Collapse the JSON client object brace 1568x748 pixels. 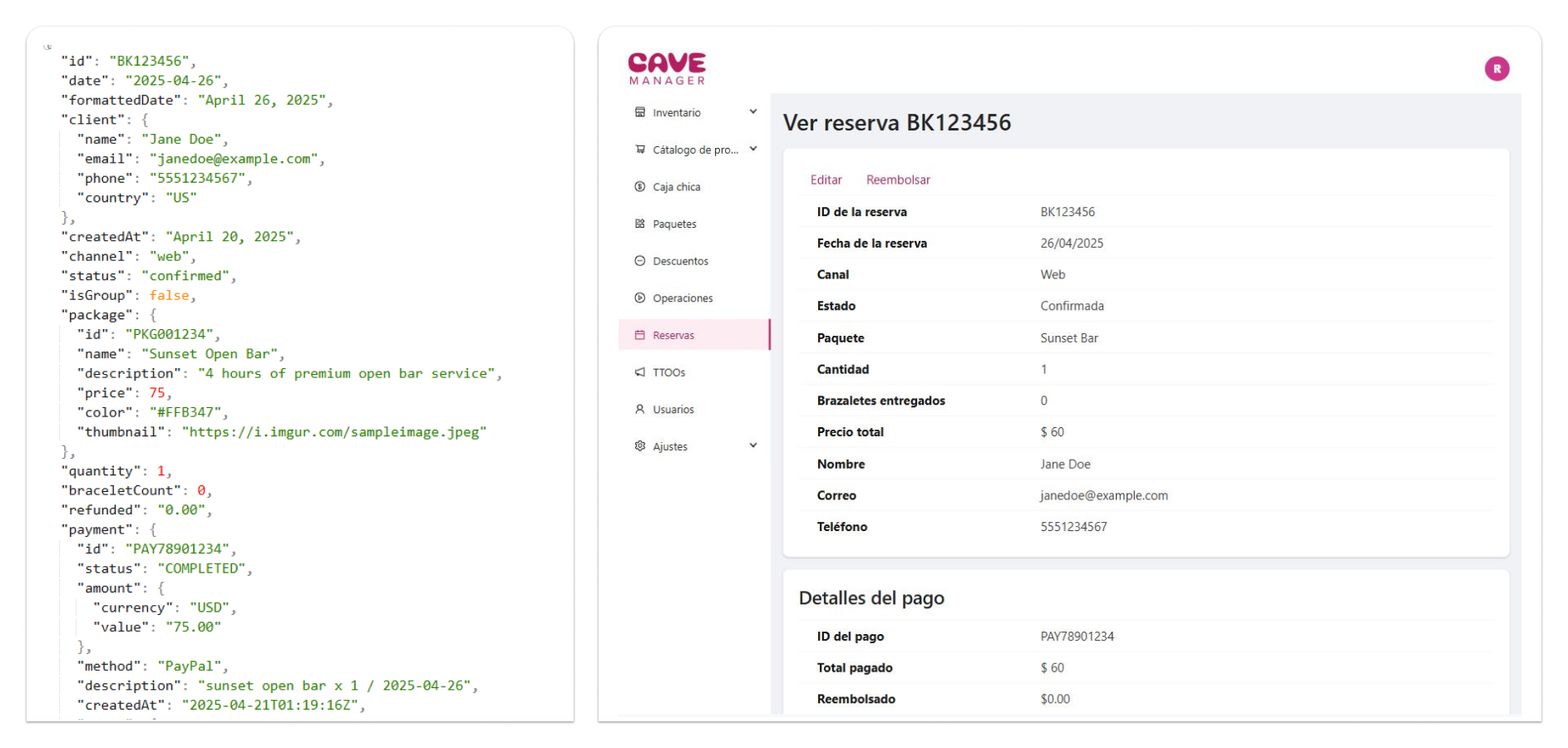point(145,120)
